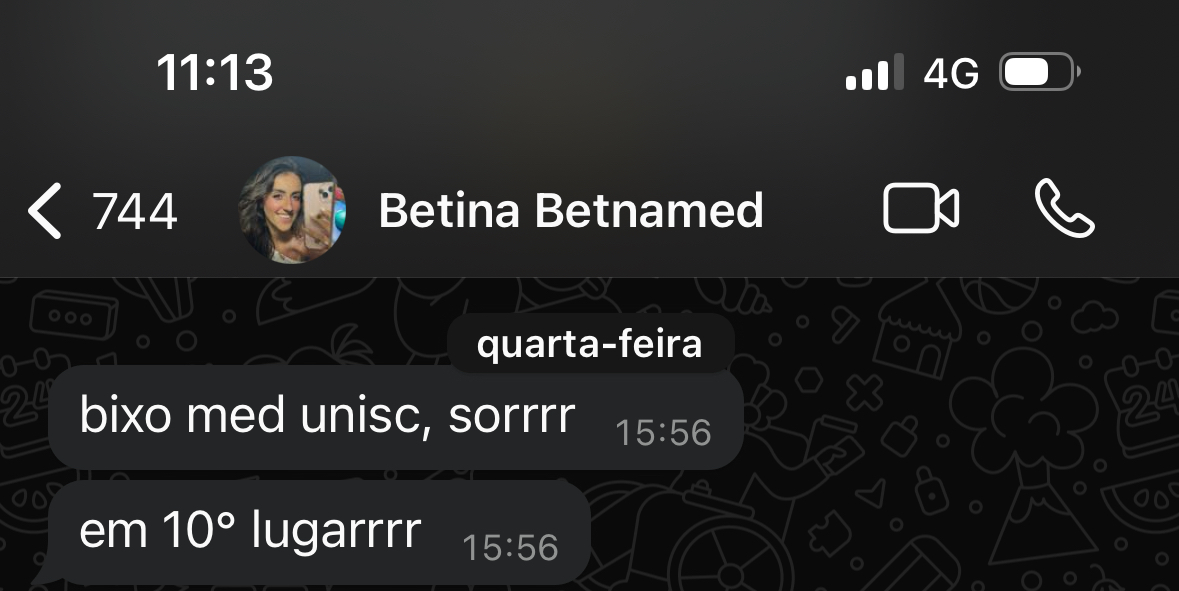
Task: Tap the battery indicator in status bar
Action: pos(1039,73)
